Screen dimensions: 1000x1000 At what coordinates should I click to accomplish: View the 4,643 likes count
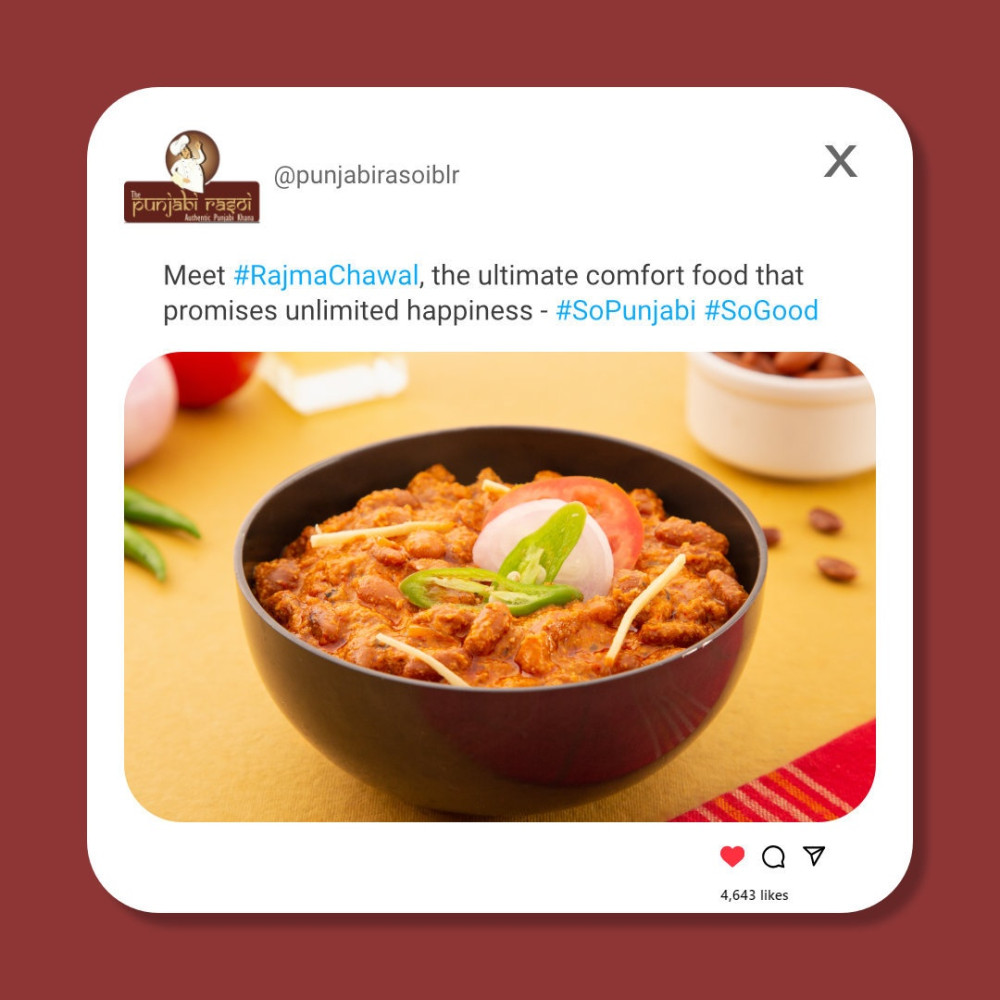754,895
